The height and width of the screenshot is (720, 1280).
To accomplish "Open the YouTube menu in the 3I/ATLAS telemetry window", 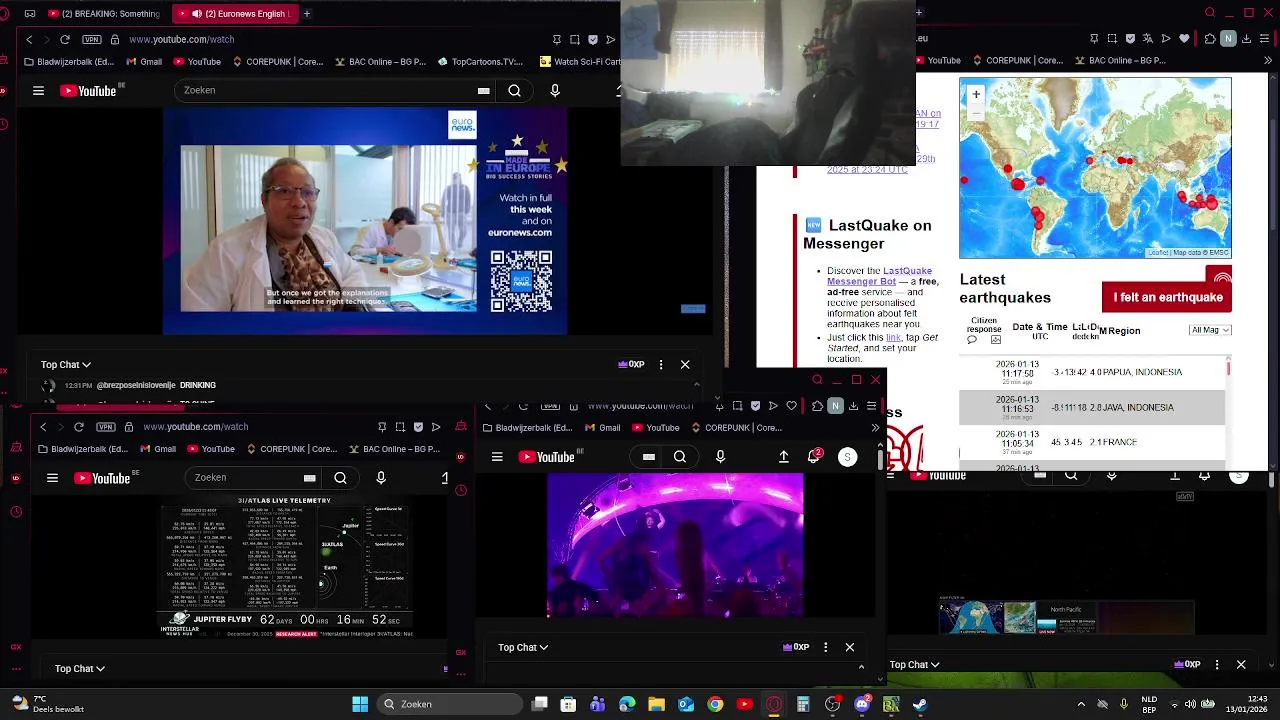I will click(x=52, y=478).
